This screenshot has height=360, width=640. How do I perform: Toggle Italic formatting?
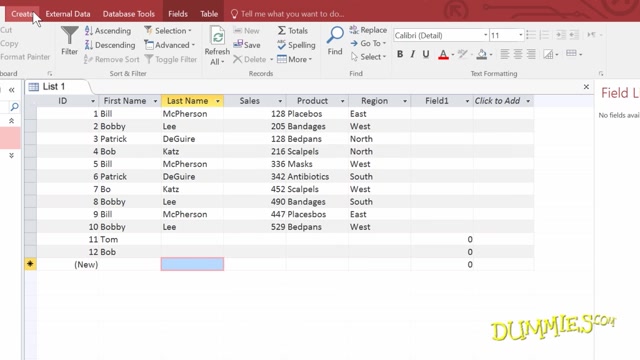pyautogui.click(x=413, y=54)
